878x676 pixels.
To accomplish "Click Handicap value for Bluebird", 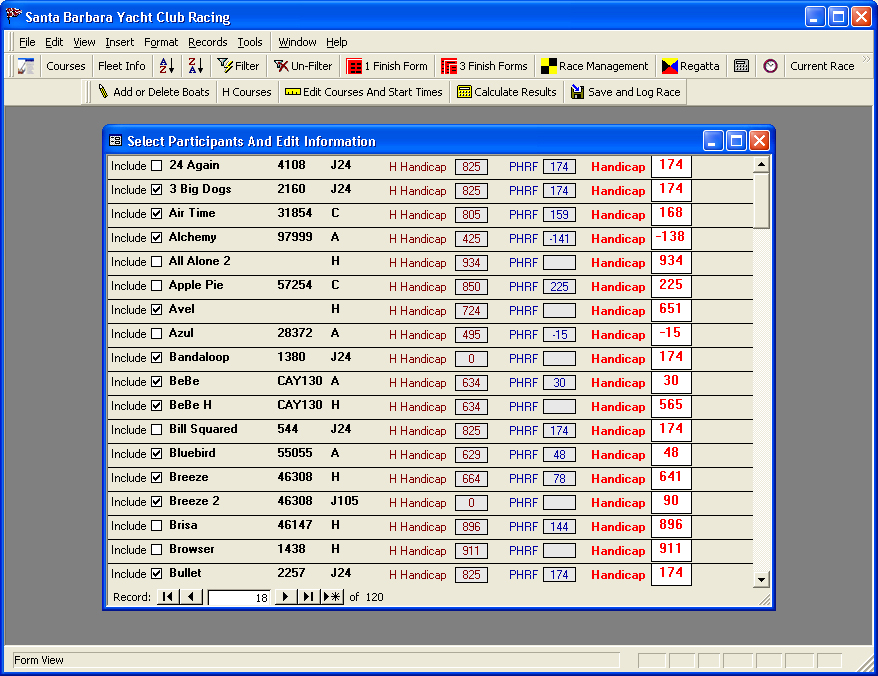I will (671, 453).
